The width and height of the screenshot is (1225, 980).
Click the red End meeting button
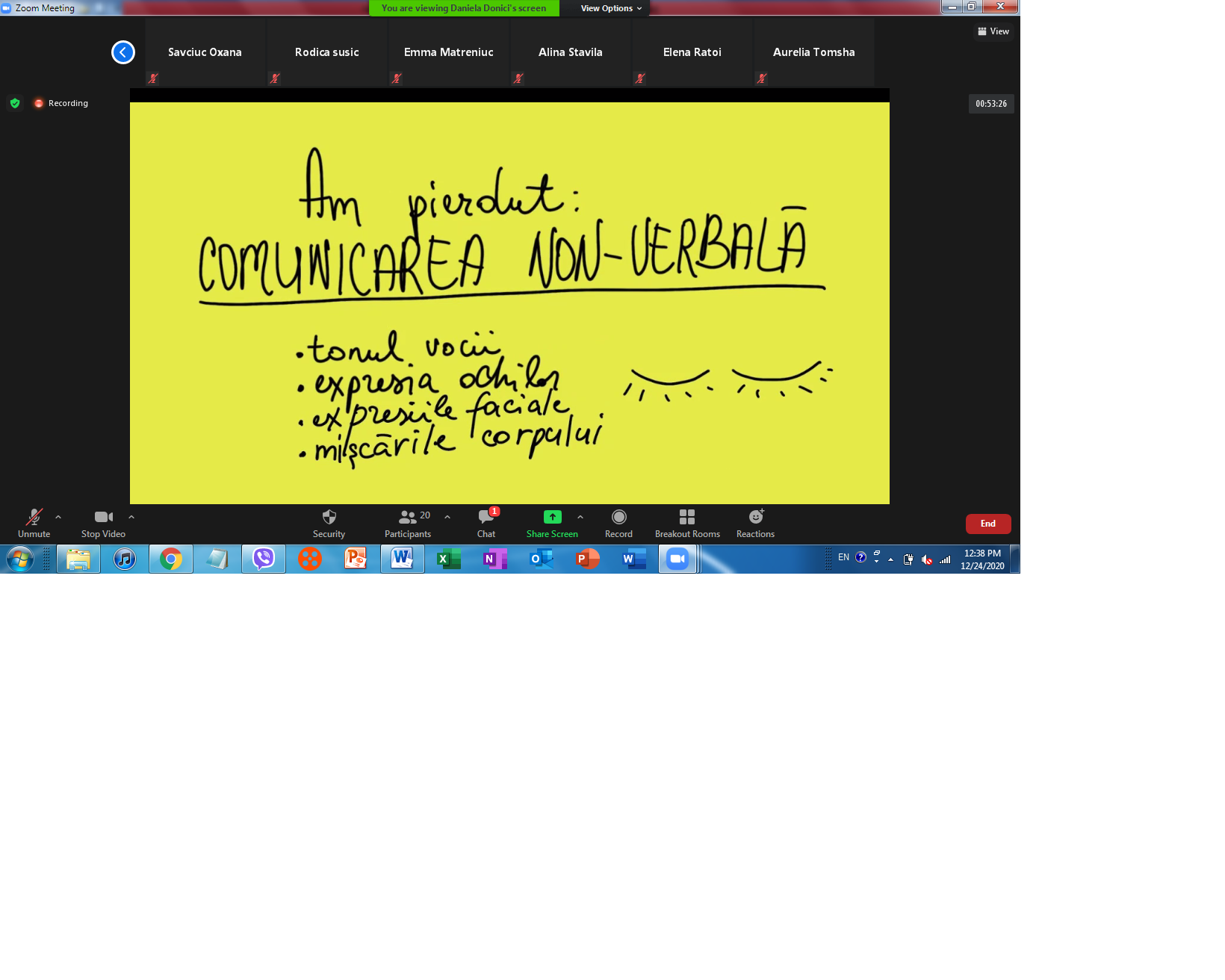(x=987, y=524)
